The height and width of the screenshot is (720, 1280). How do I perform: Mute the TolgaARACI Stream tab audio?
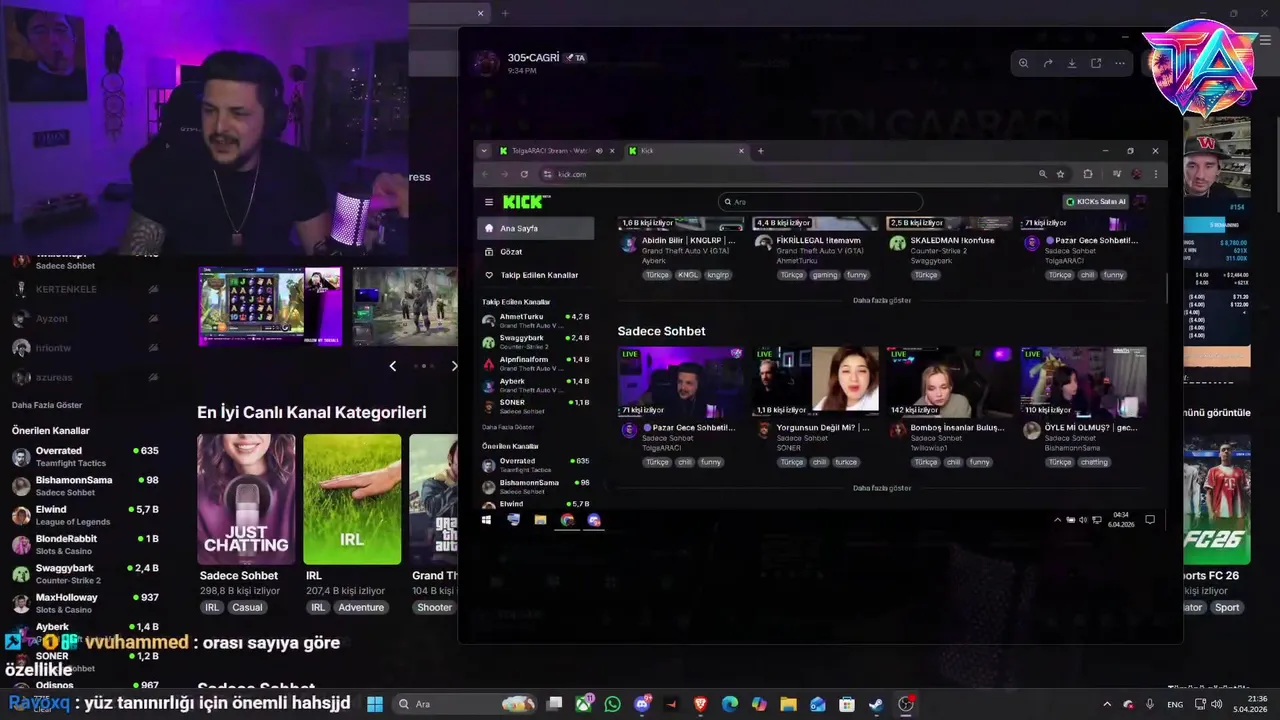[x=599, y=151]
